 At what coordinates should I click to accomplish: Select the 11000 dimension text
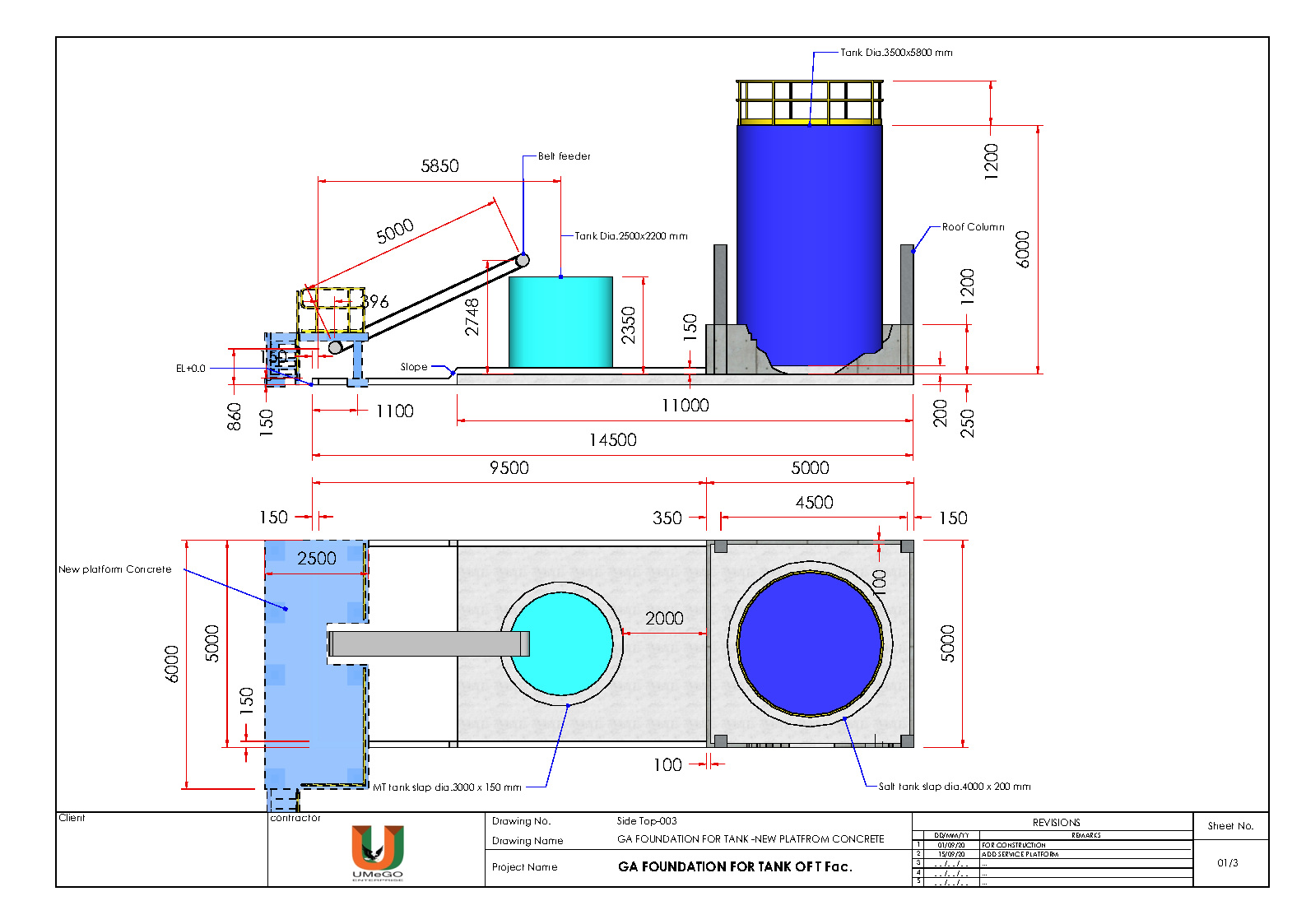pos(685,406)
